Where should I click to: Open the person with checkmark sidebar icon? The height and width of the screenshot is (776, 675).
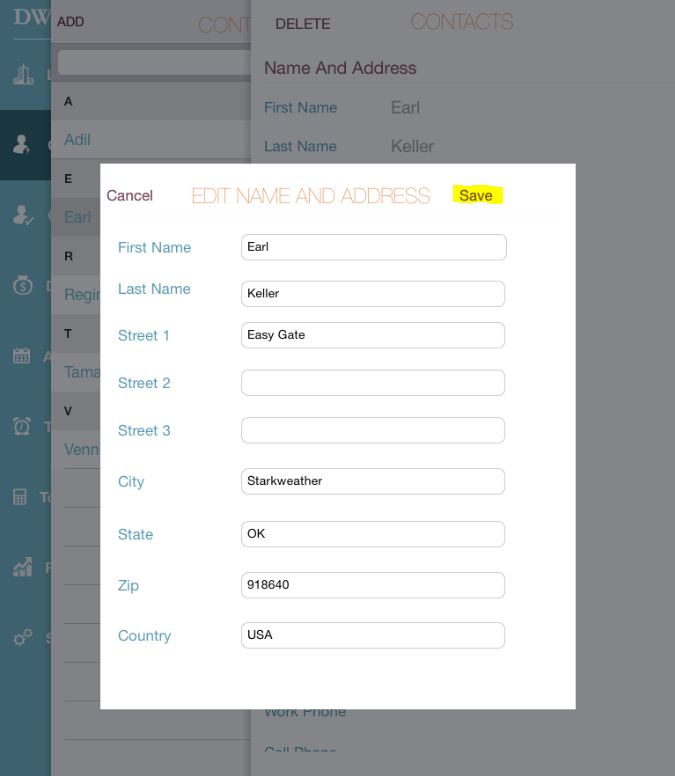point(23,215)
